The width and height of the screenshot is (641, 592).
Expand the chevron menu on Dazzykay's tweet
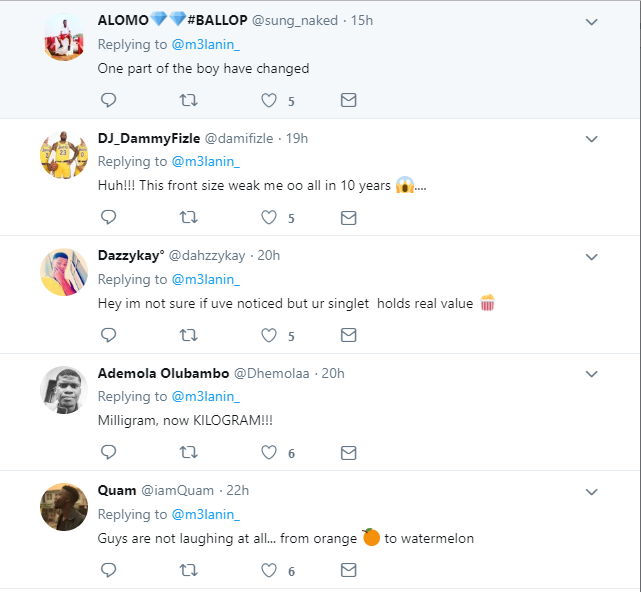591,256
